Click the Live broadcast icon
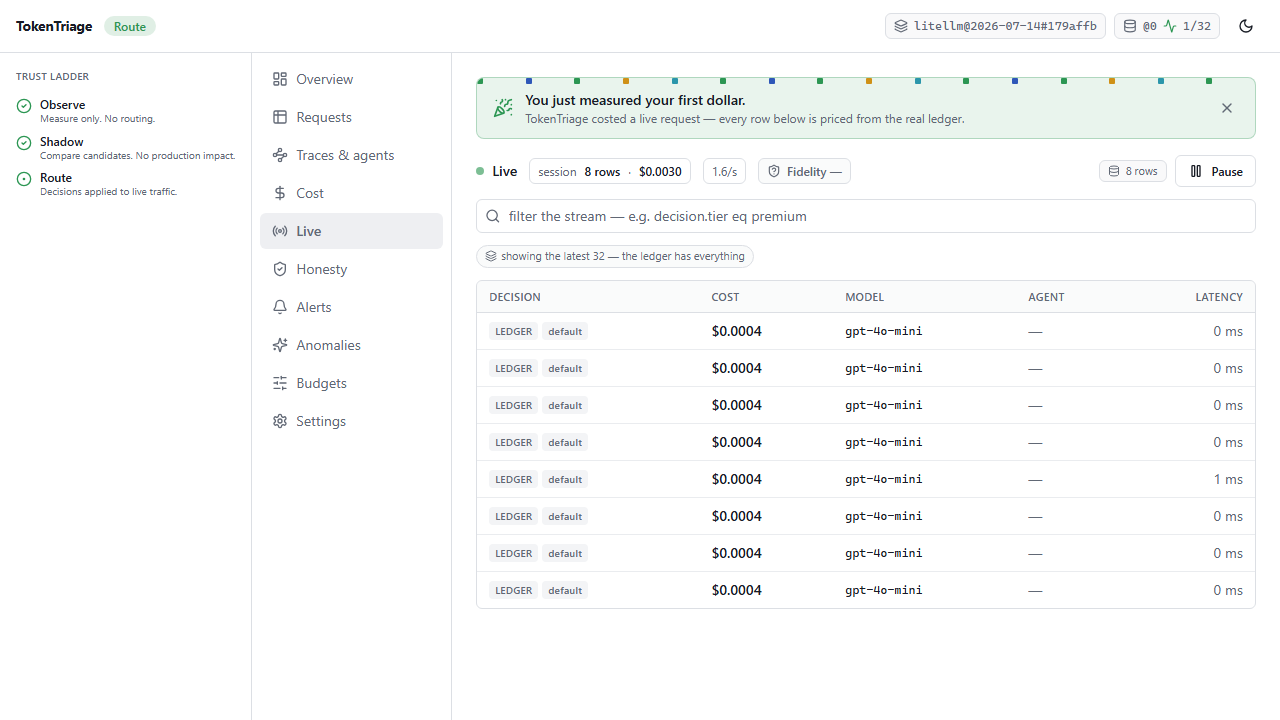Image resolution: width=1280 pixels, height=720 pixels. click(x=280, y=231)
